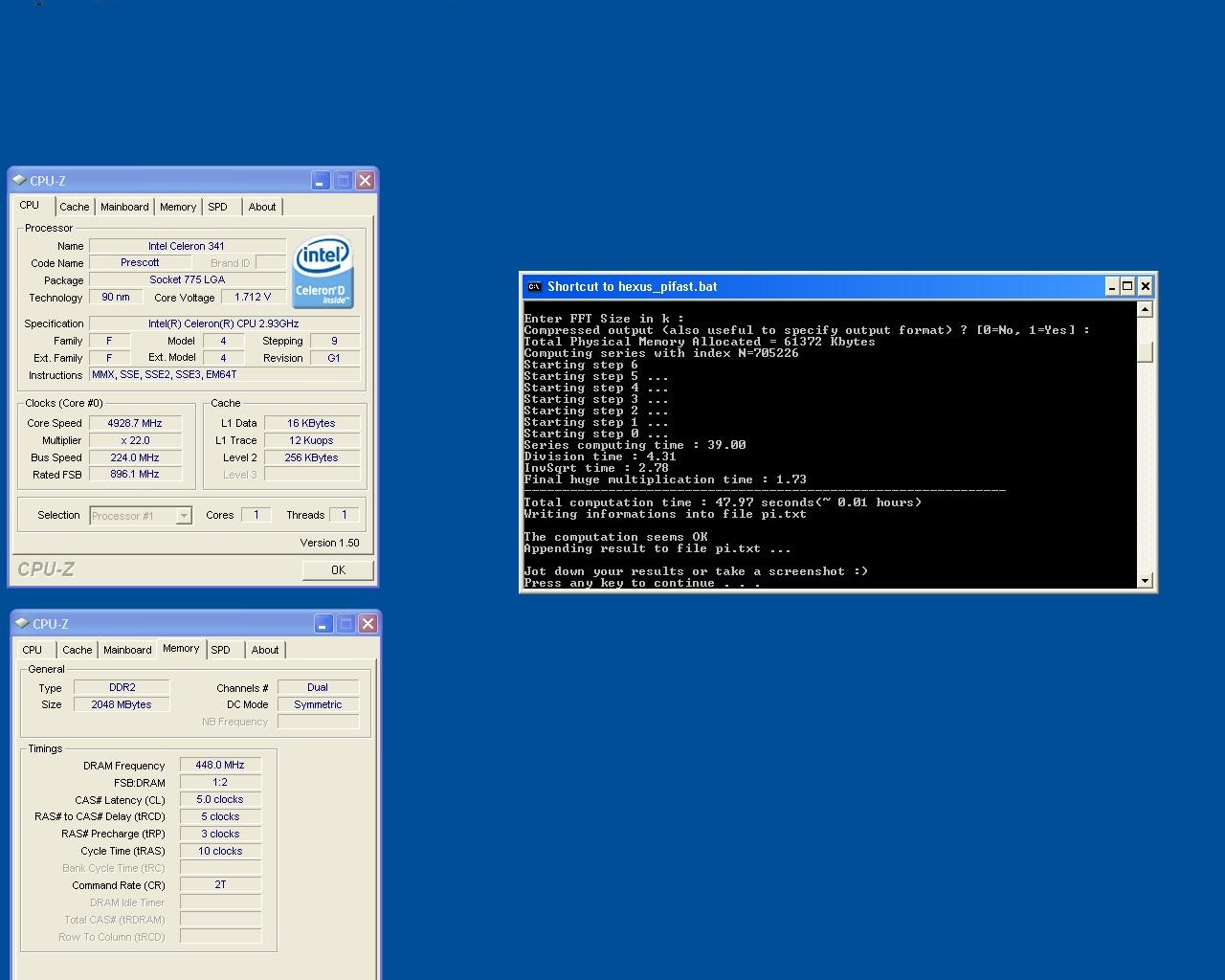Click the Stepping value 9
The image size is (1225, 980).
point(334,341)
